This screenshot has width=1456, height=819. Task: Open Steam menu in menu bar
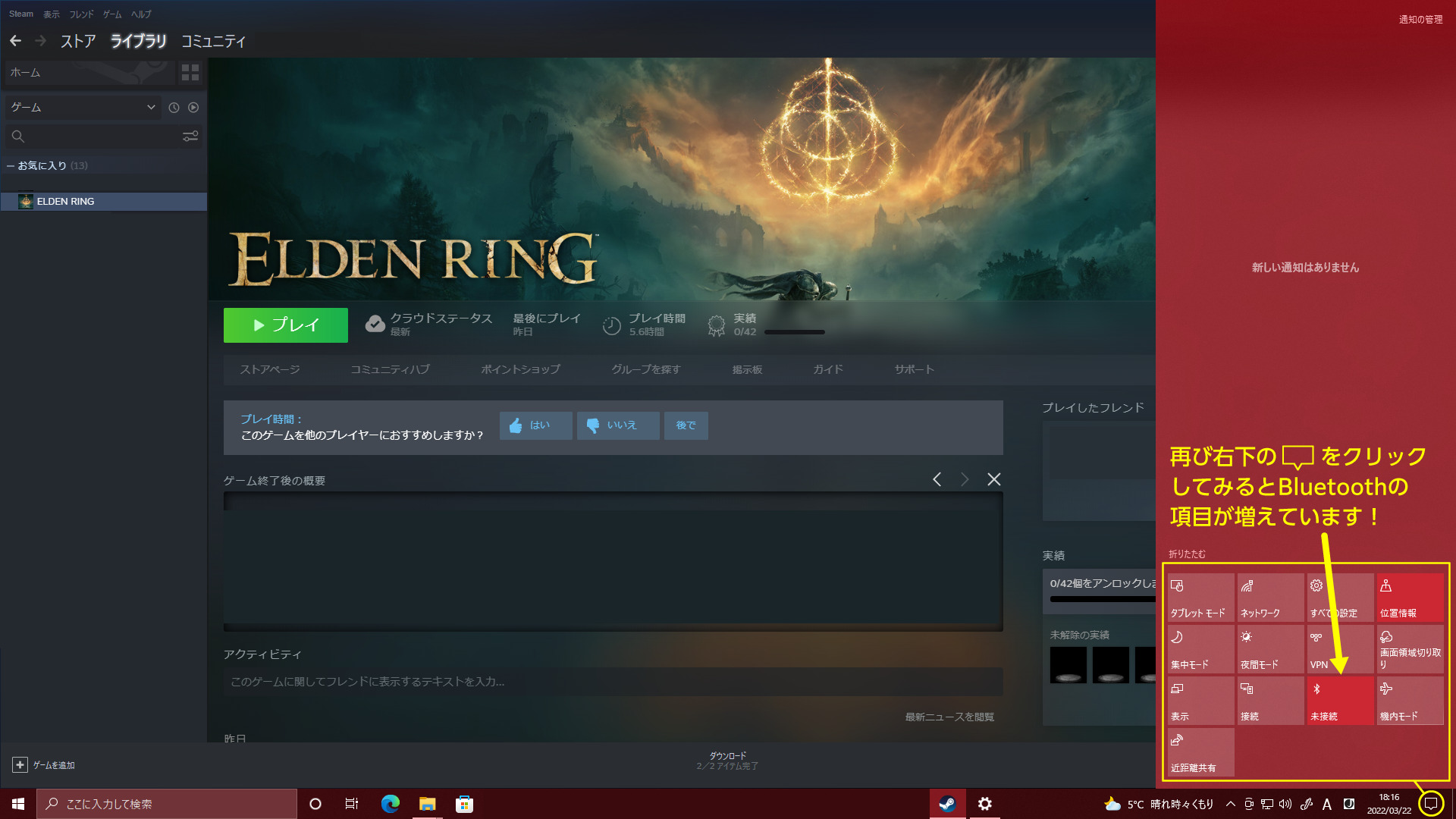[21, 14]
